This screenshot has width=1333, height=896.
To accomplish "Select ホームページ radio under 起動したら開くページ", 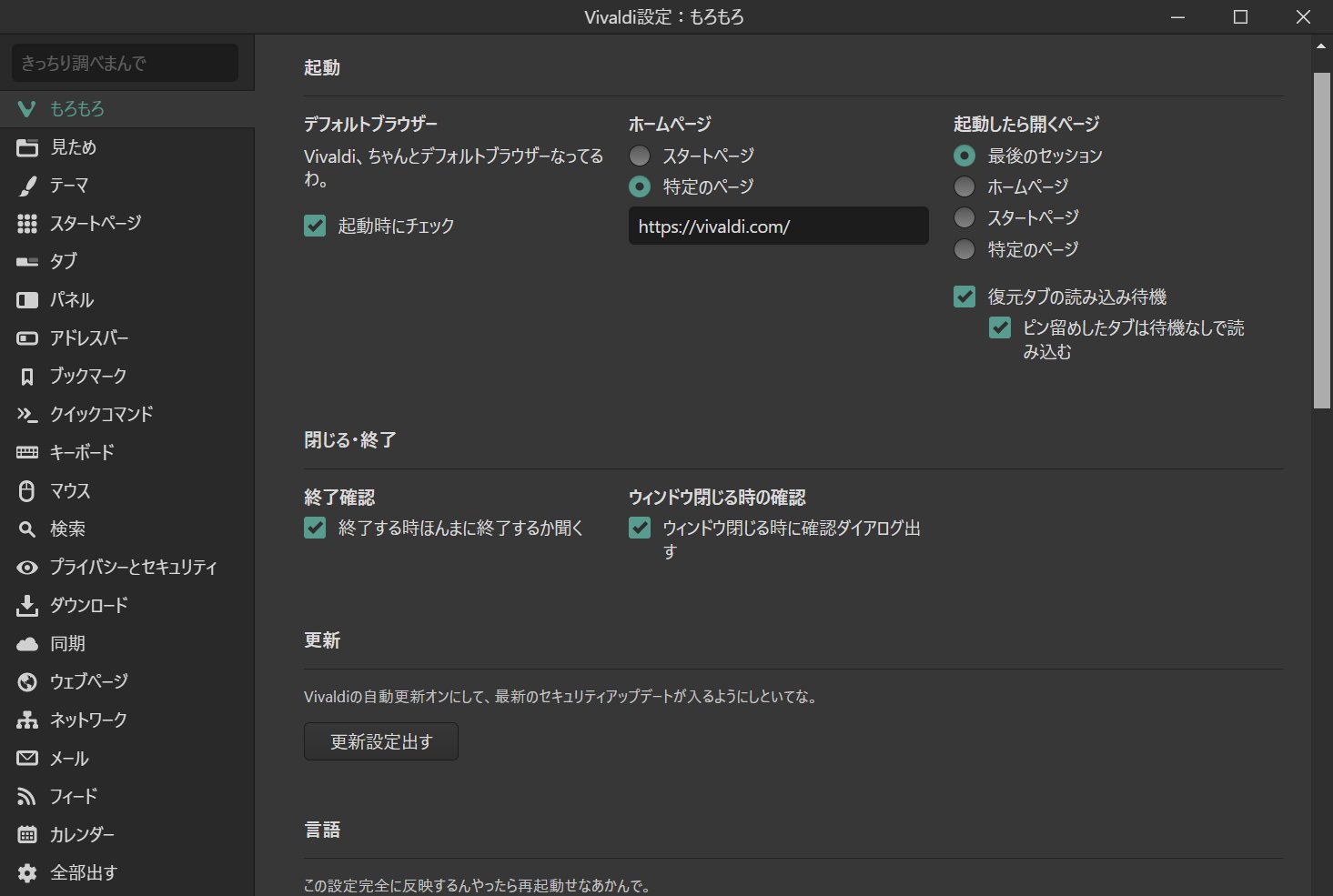I will click(964, 186).
